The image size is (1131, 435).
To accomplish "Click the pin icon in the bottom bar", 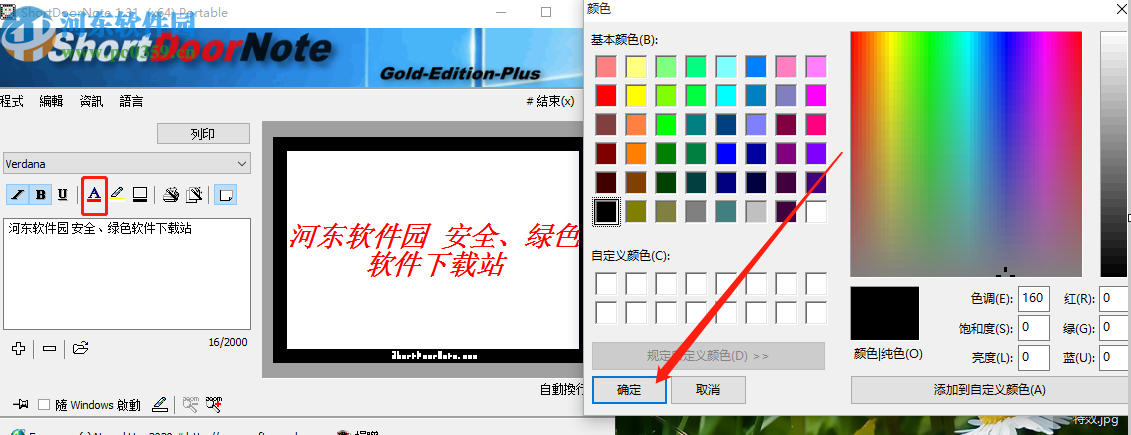I will pyautogui.click(x=20, y=405).
